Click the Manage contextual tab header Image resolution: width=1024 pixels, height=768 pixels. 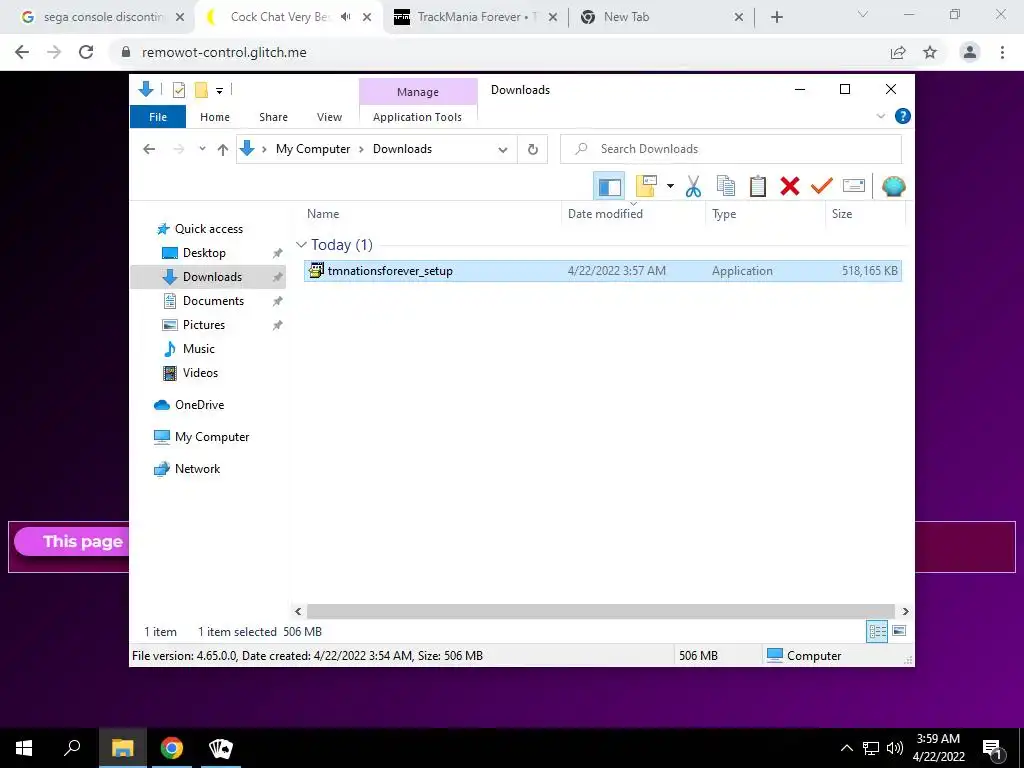click(418, 92)
